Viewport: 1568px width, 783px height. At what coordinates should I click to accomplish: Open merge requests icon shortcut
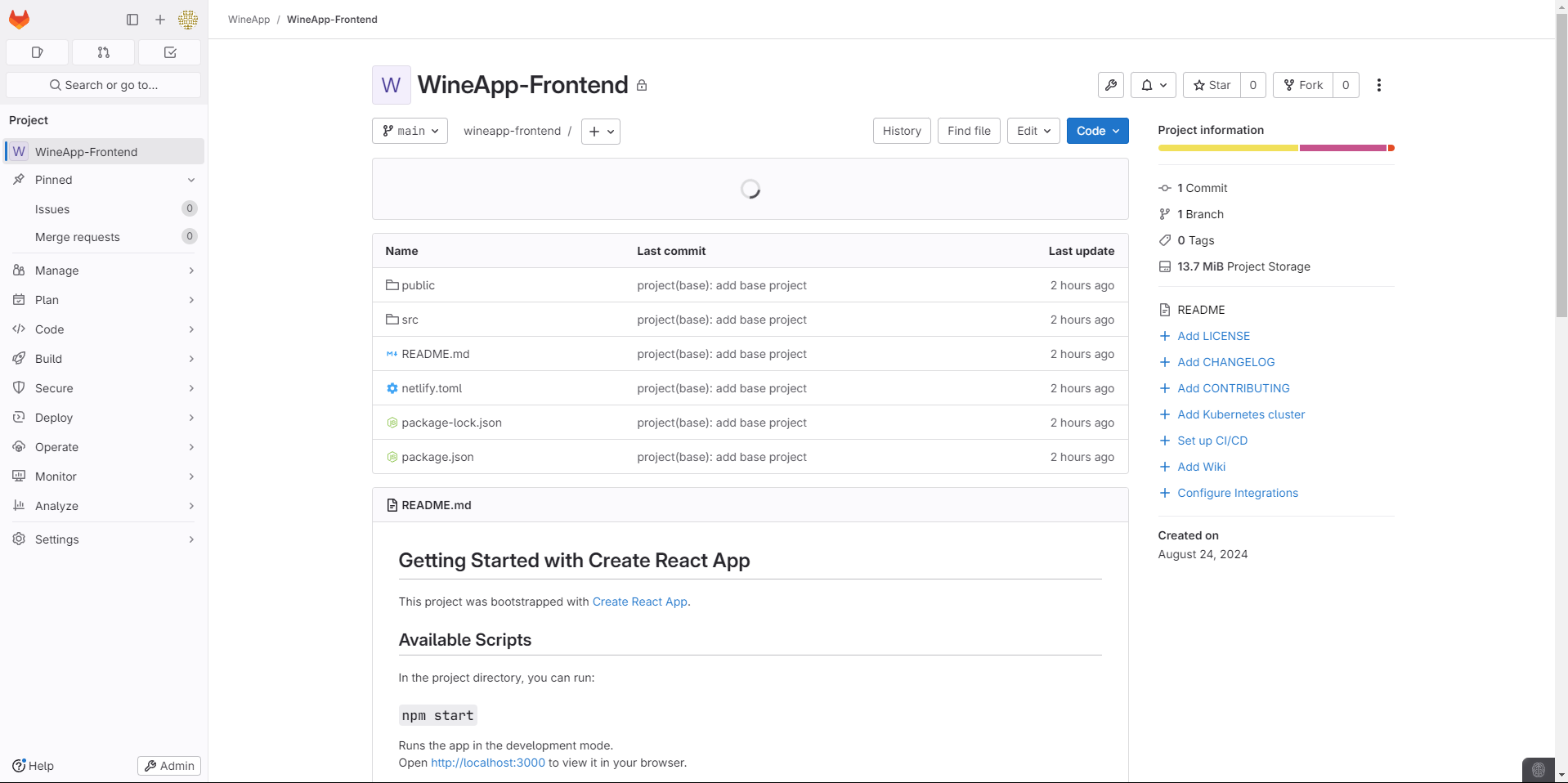(104, 52)
